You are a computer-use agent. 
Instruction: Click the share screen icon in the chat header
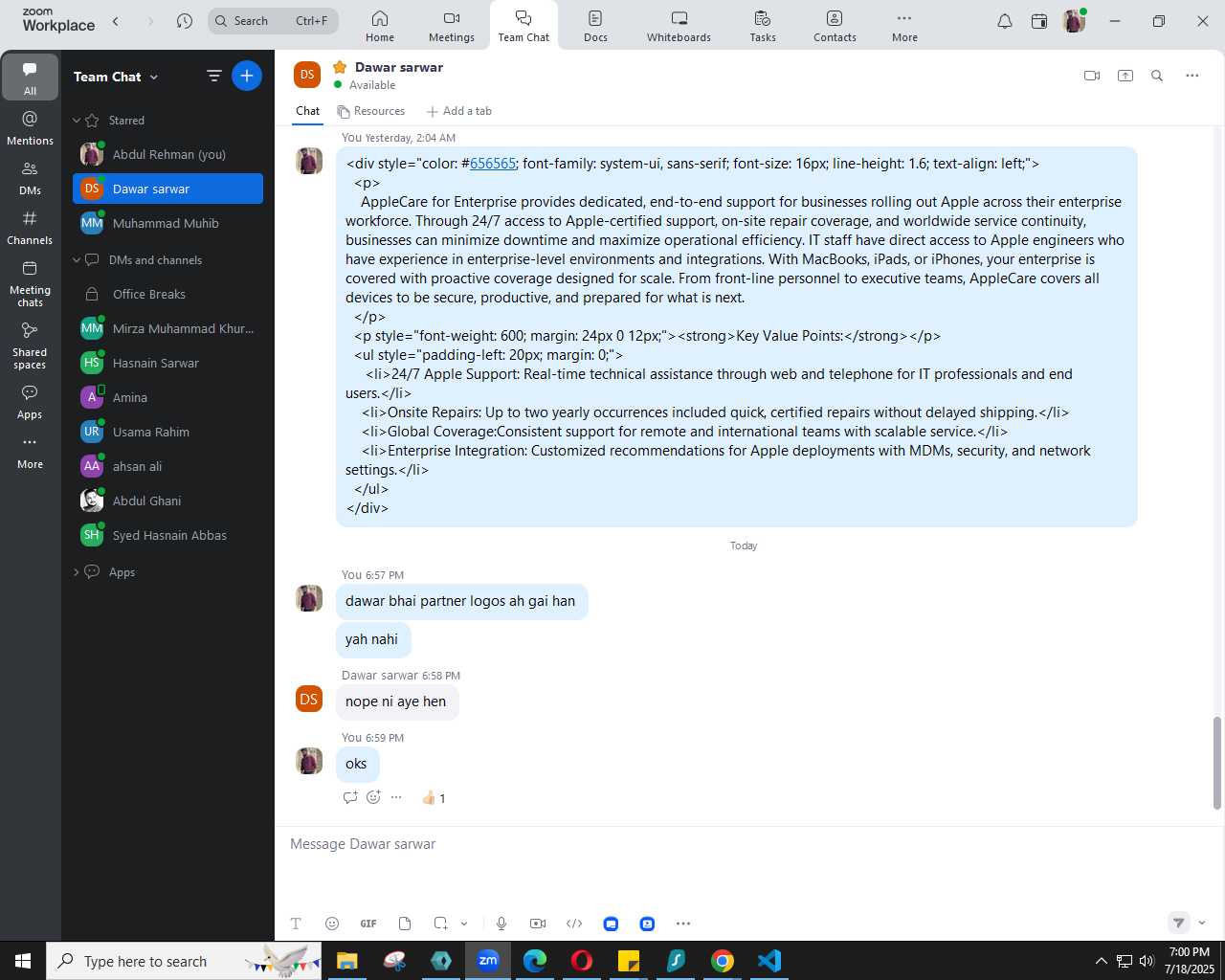pos(1125,76)
